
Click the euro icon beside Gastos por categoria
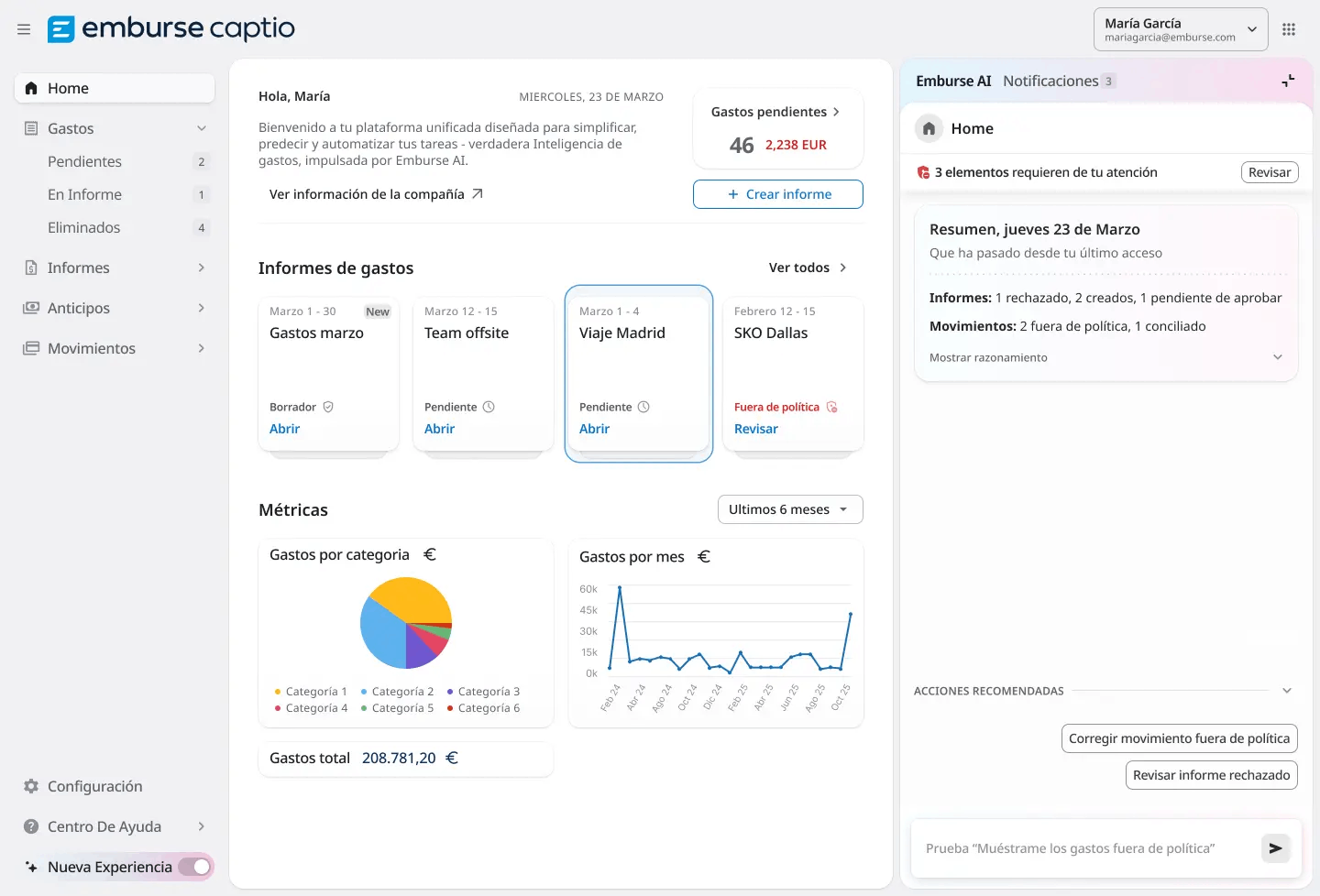[430, 554]
